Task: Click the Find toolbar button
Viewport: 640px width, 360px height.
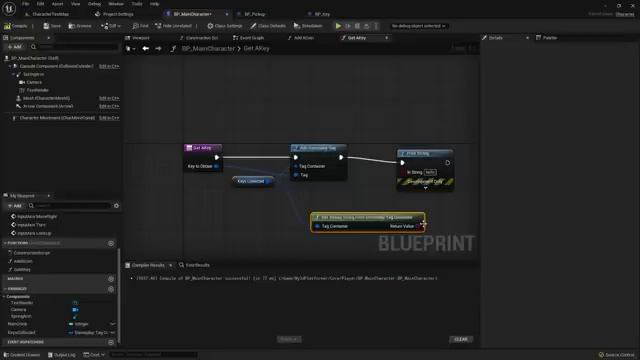Action: pyautogui.click(x=140, y=26)
